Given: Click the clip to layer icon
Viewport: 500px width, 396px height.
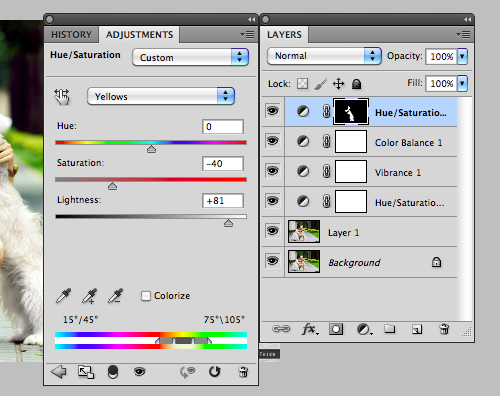Looking at the screenshot, I should coord(86,372).
